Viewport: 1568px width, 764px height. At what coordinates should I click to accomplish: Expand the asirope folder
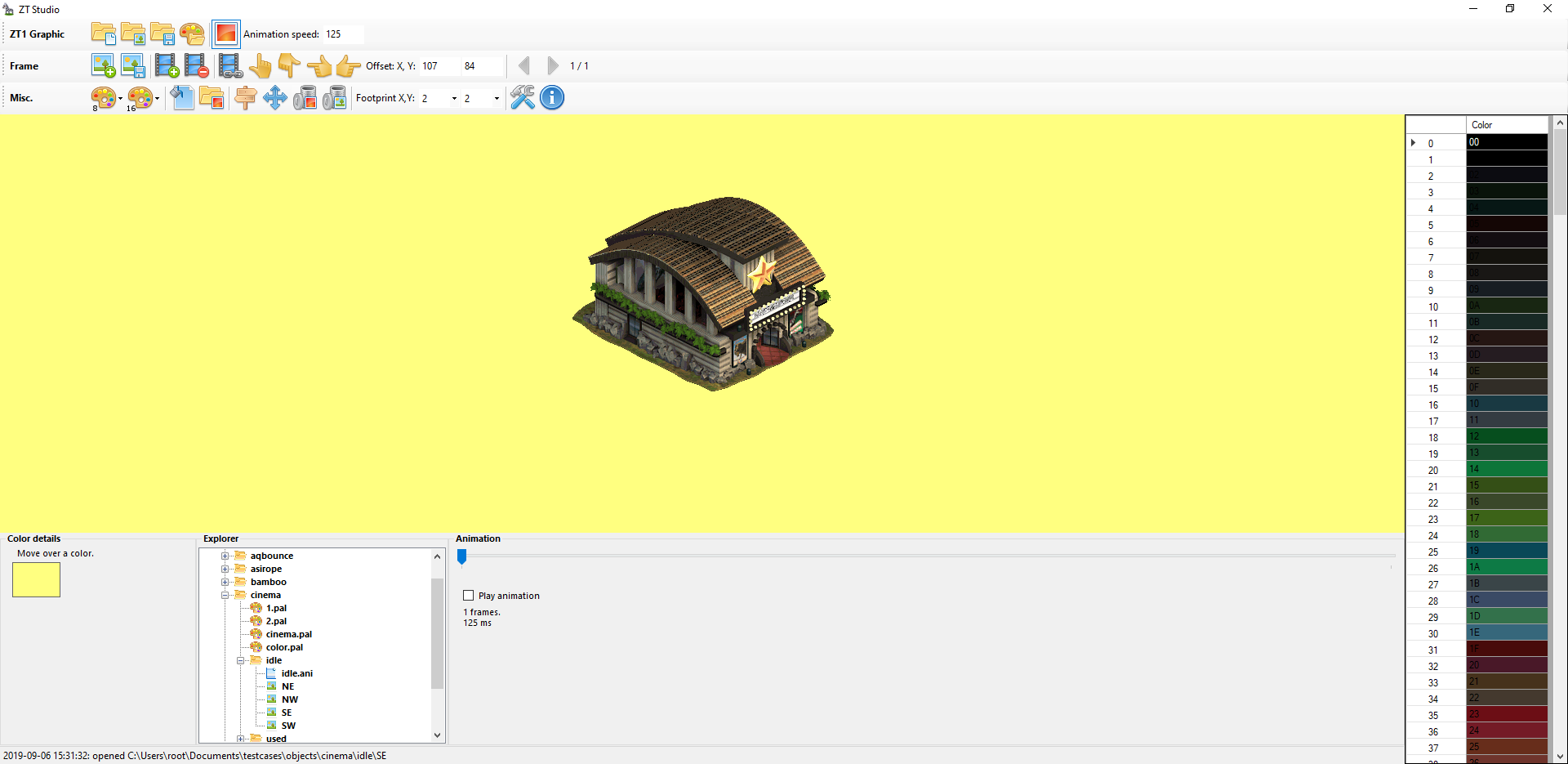[x=225, y=569]
